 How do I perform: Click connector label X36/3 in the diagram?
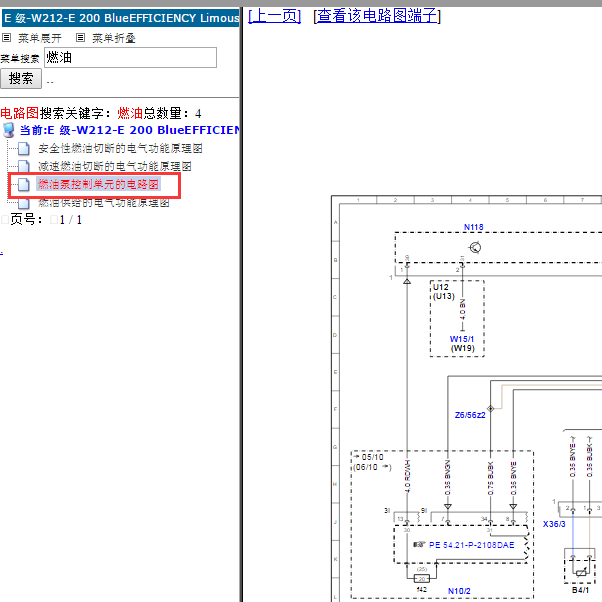point(554,524)
